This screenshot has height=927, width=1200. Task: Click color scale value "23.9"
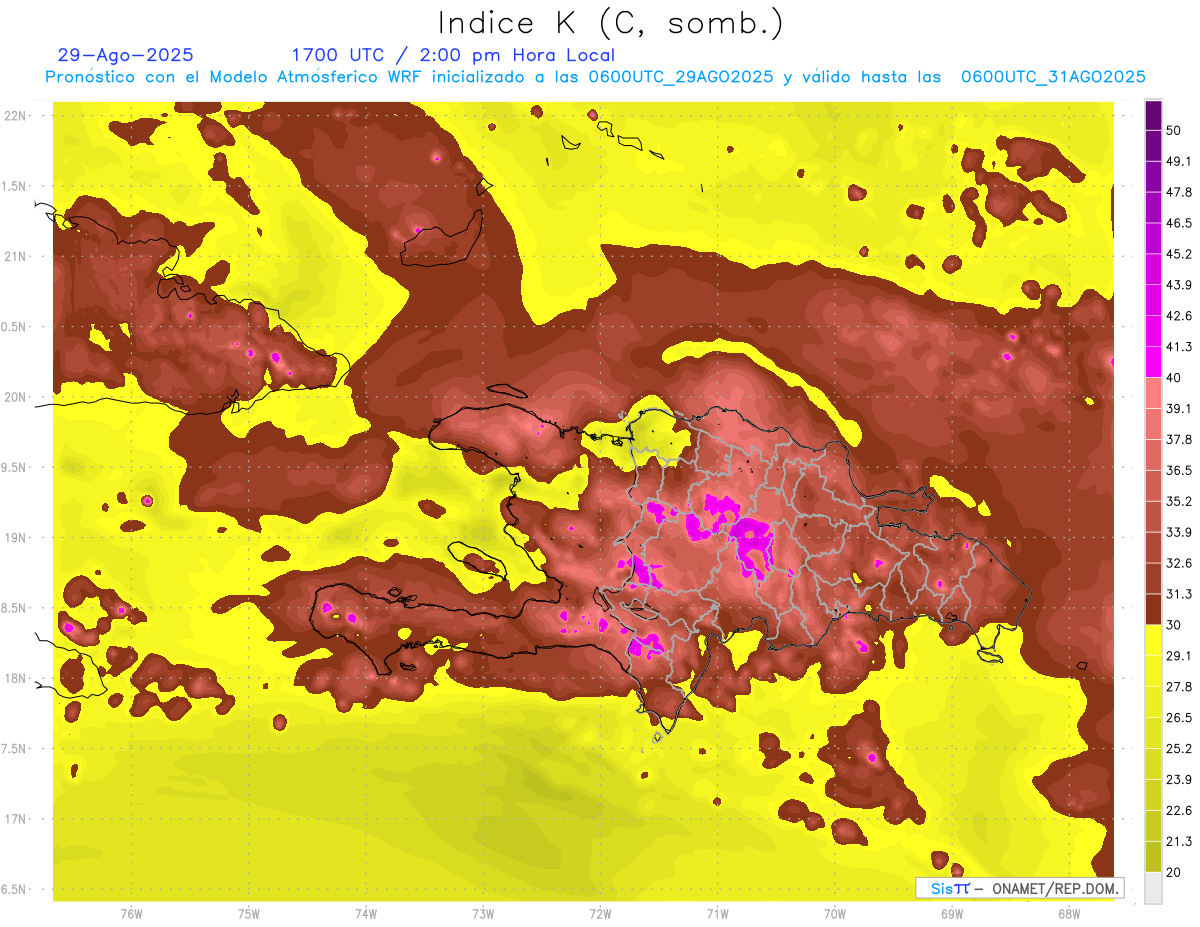(x=1178, y=780)
